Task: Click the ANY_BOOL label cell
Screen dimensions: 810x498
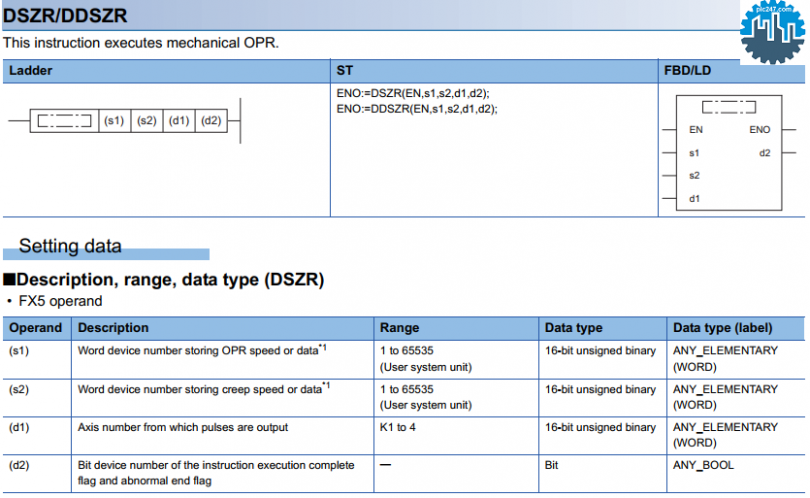Action: 703,465
